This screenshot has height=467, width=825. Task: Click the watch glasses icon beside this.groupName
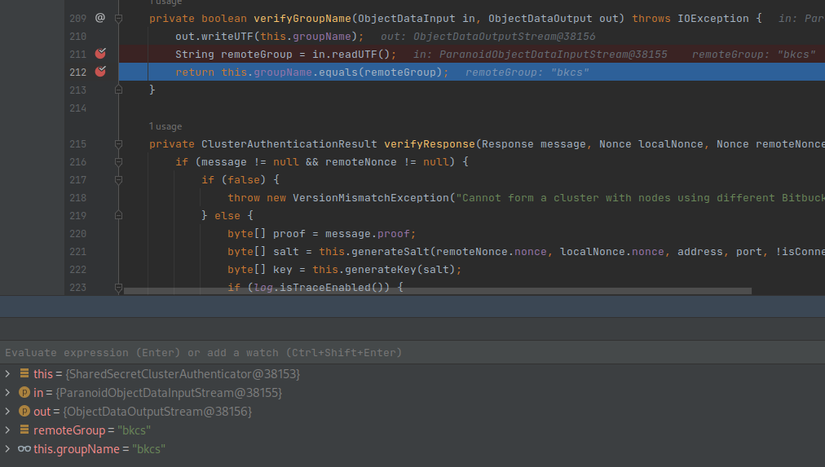click(24, 449)
